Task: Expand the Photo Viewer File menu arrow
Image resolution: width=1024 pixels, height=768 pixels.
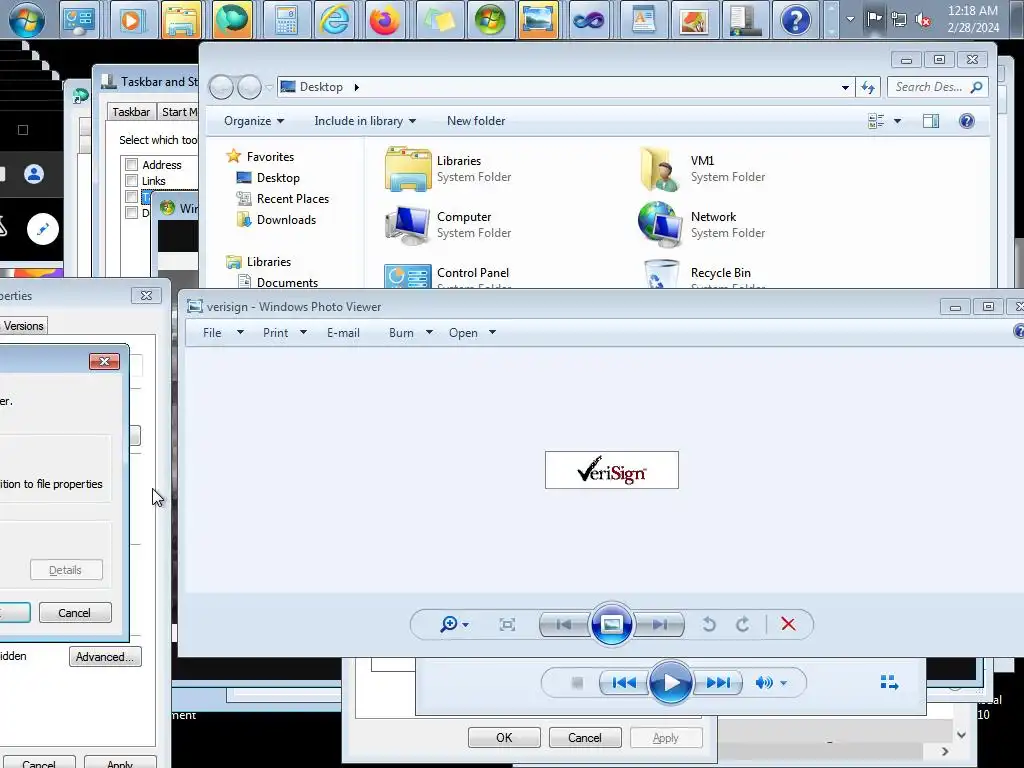Action: [240, 332]
